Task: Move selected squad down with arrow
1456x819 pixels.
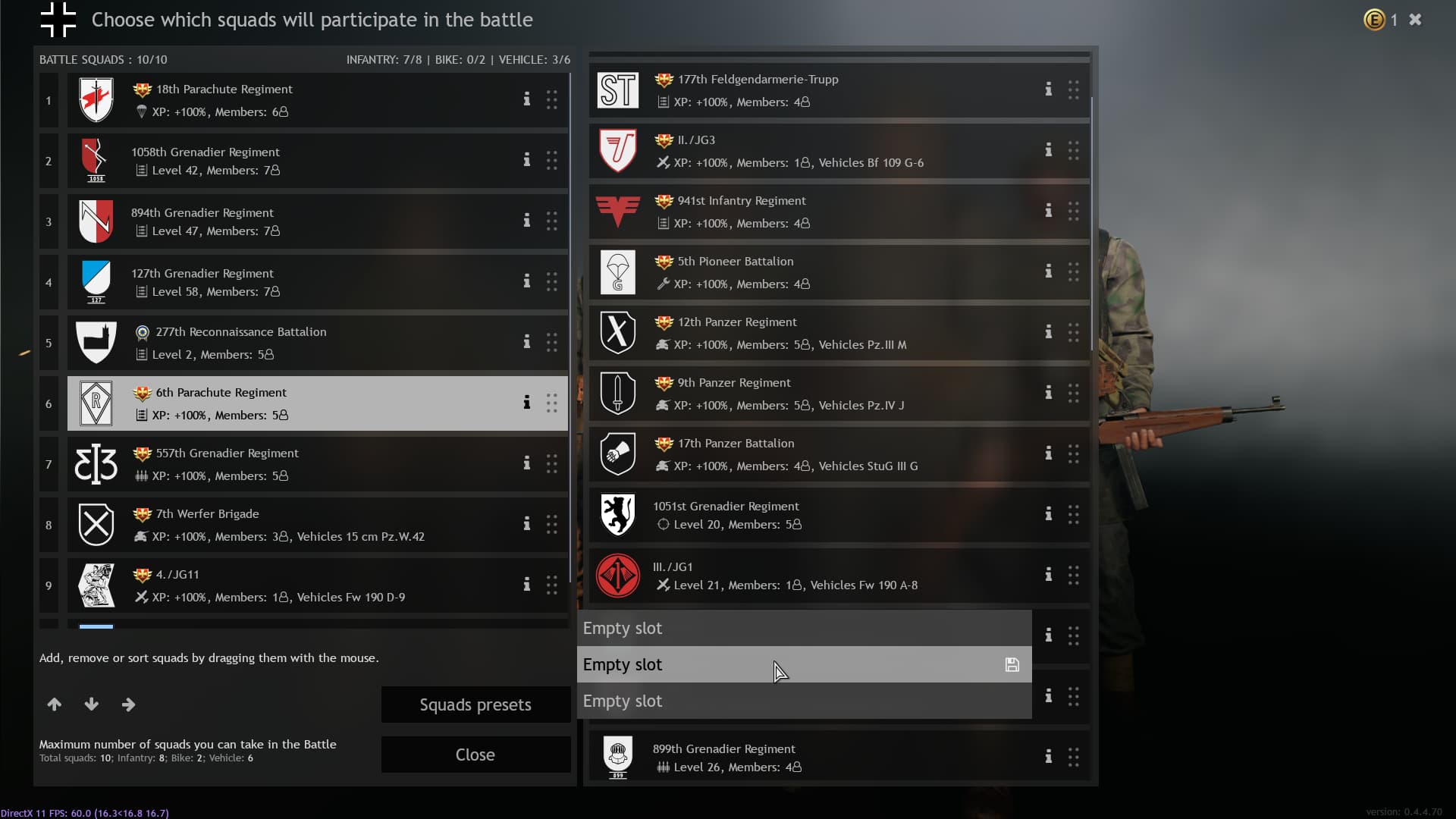Action: coord(92,704)
